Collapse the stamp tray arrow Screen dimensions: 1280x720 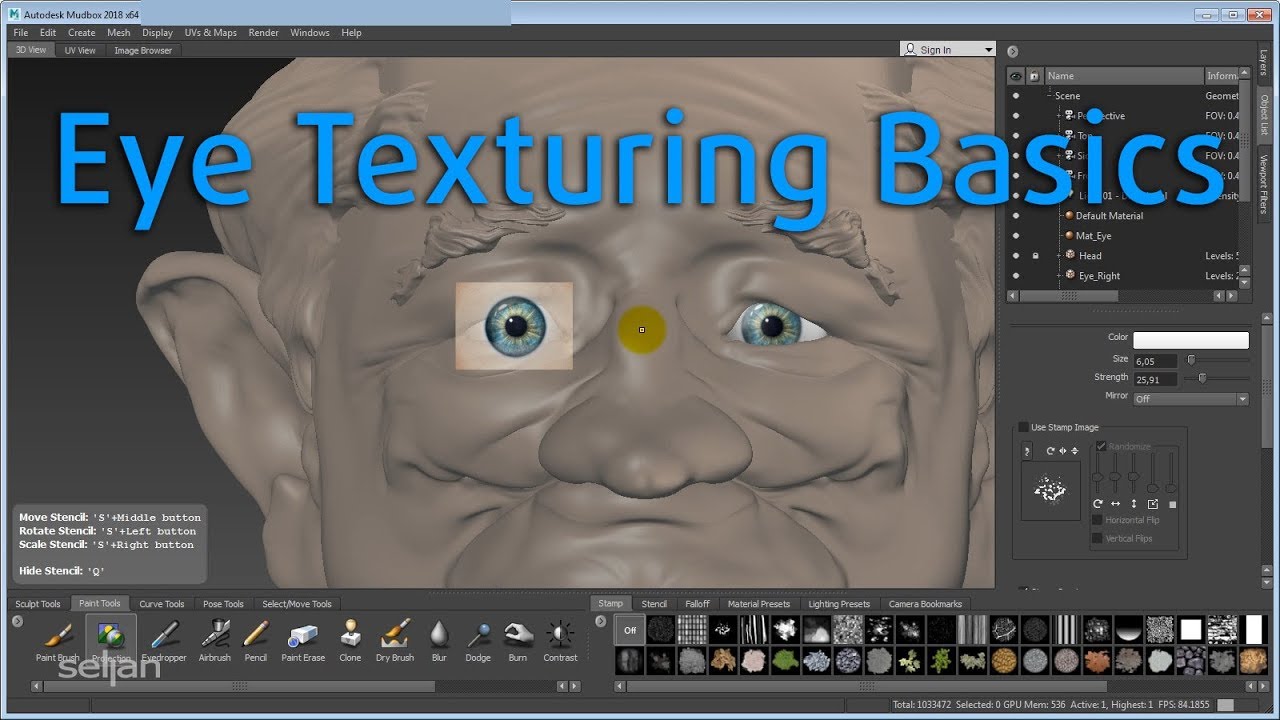(601, 622)
